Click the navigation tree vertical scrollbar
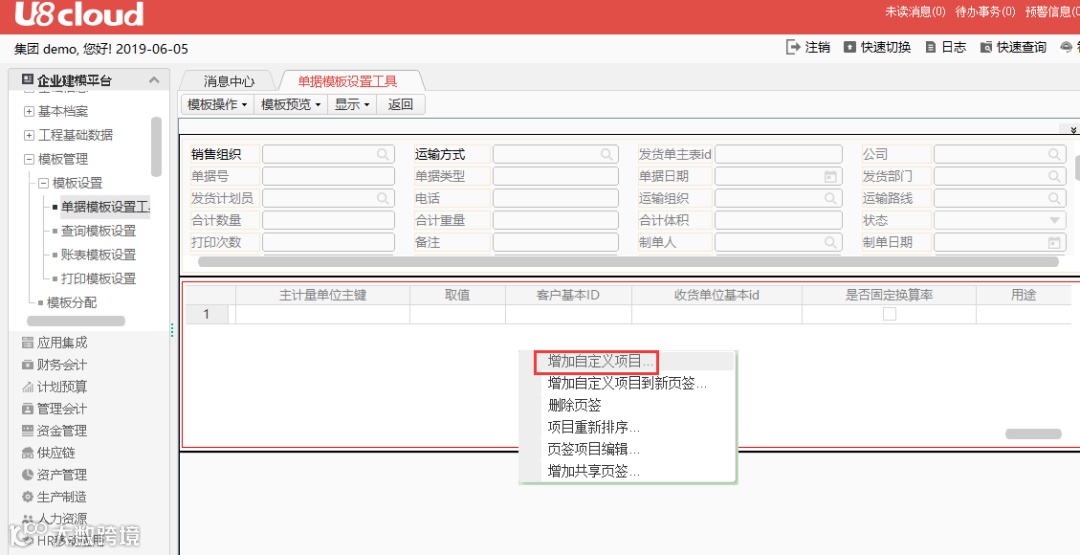The width and height of the screenshot is (1080, 555). click(x=156, y=147)
